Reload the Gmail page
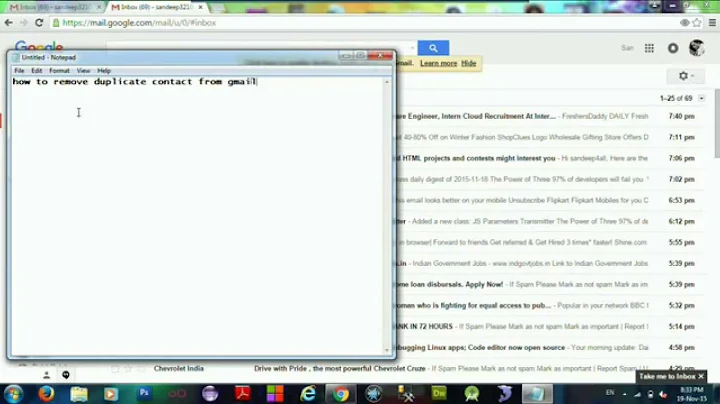 pyautogui.click(x=39, y=22)
